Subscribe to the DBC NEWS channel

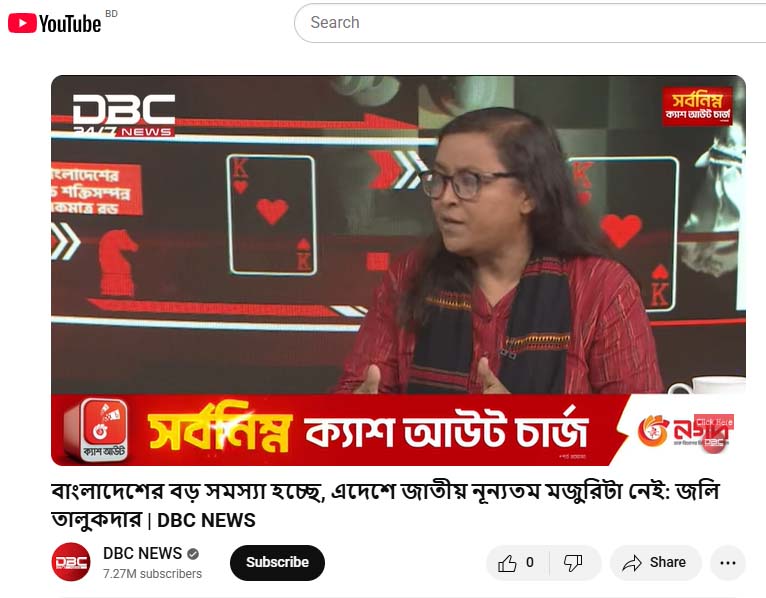click(277, 562)
